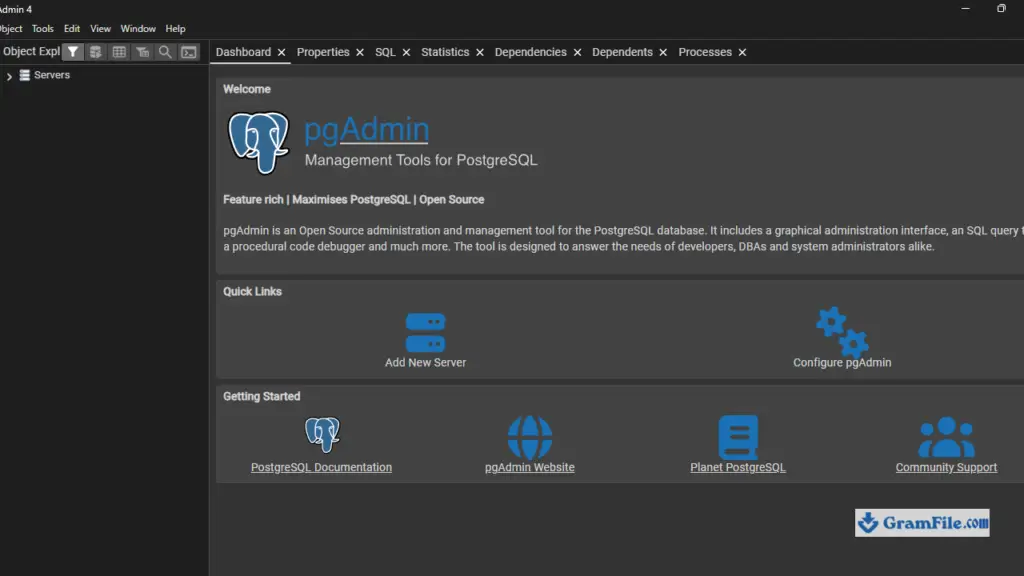Click the Quick Links section heading
1024x576 pixels.
point(252,292)
